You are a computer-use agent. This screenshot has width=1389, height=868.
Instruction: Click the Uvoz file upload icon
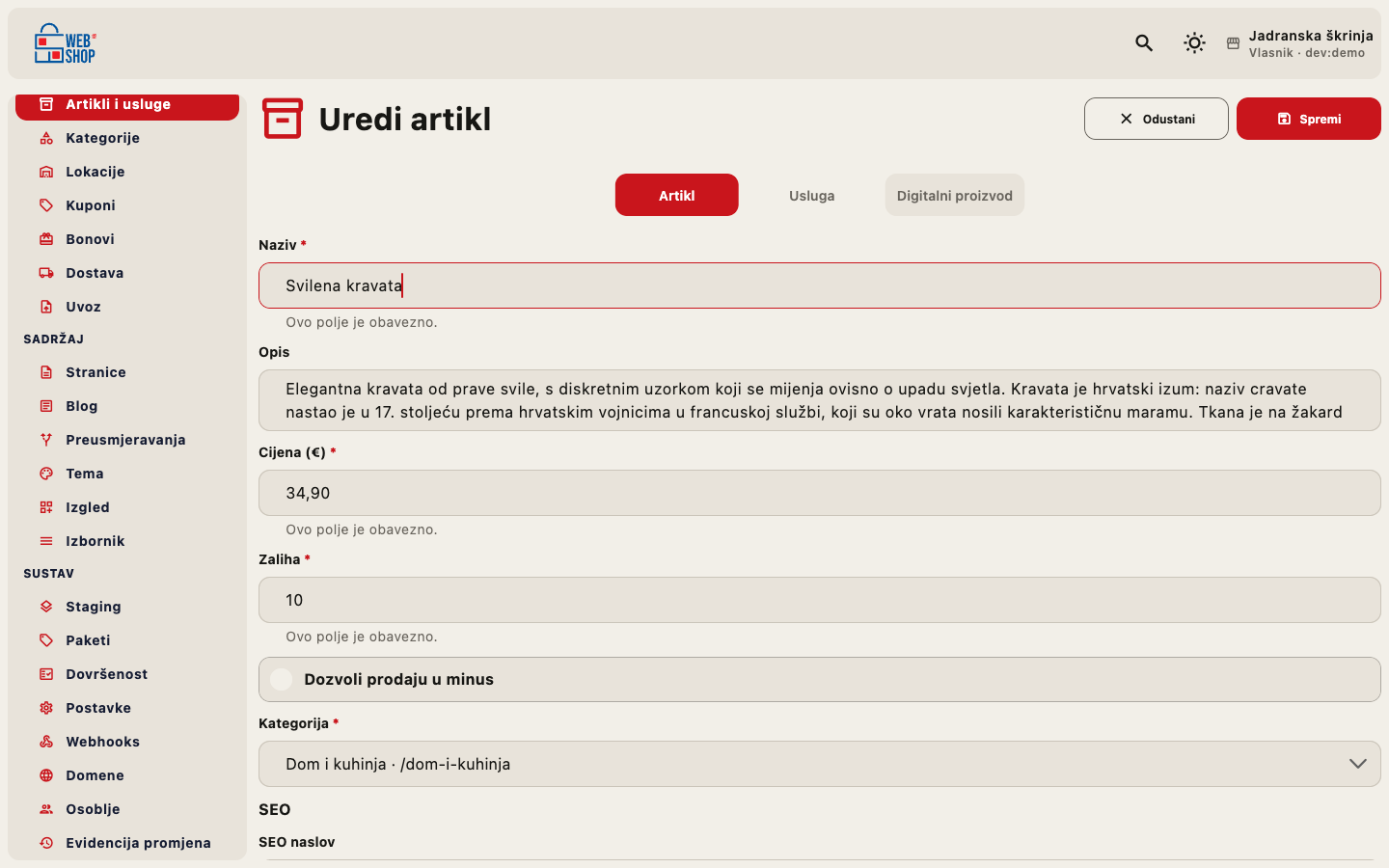pyautogui.click(x=46, y=307)
